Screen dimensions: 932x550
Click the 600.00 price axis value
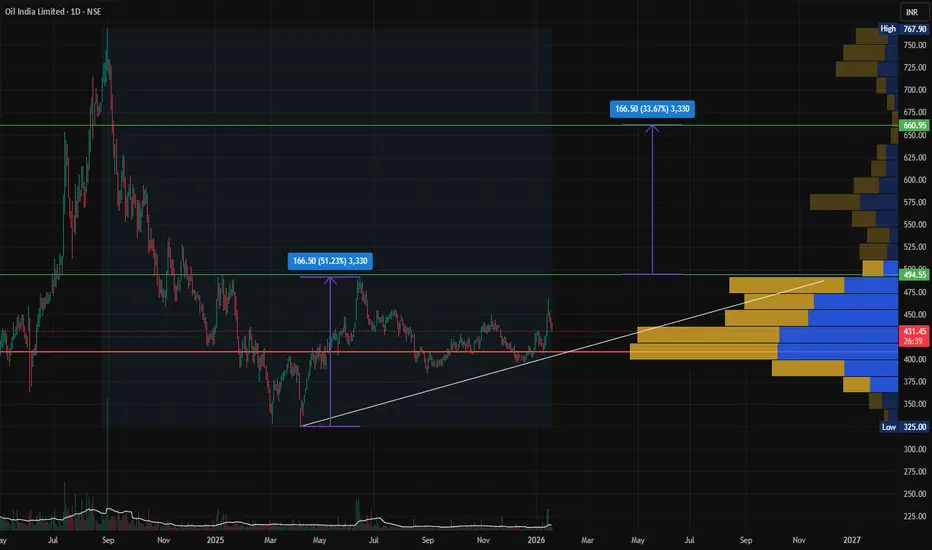(915, 180)
